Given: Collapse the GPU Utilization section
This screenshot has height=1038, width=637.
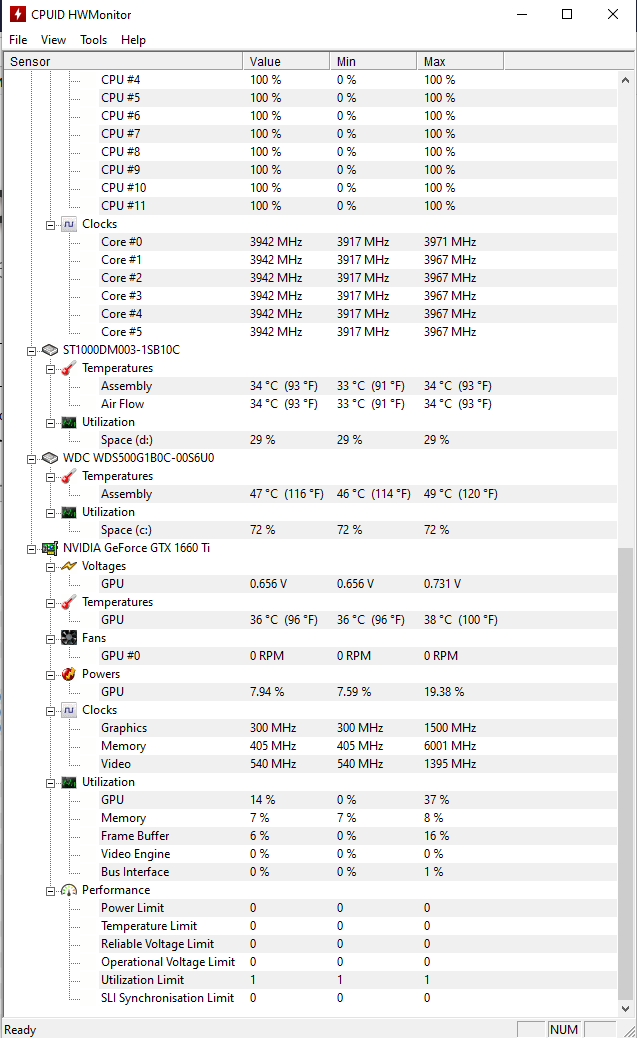Looking at the screenshot, I should pyautogui.click(x=50, y=782).
